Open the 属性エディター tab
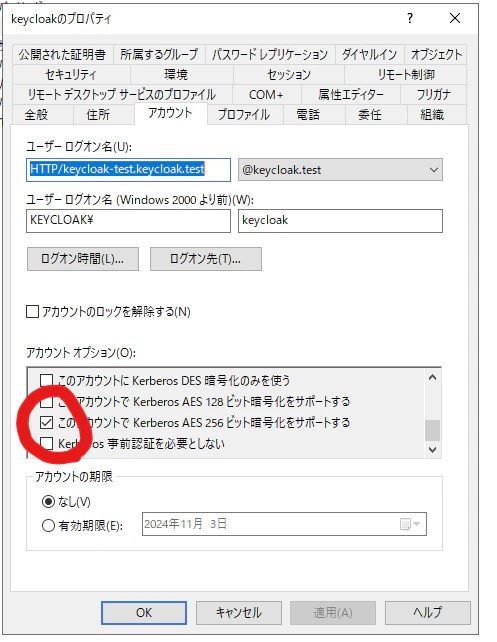The image size is (497, 642). [x=351, y=95]
